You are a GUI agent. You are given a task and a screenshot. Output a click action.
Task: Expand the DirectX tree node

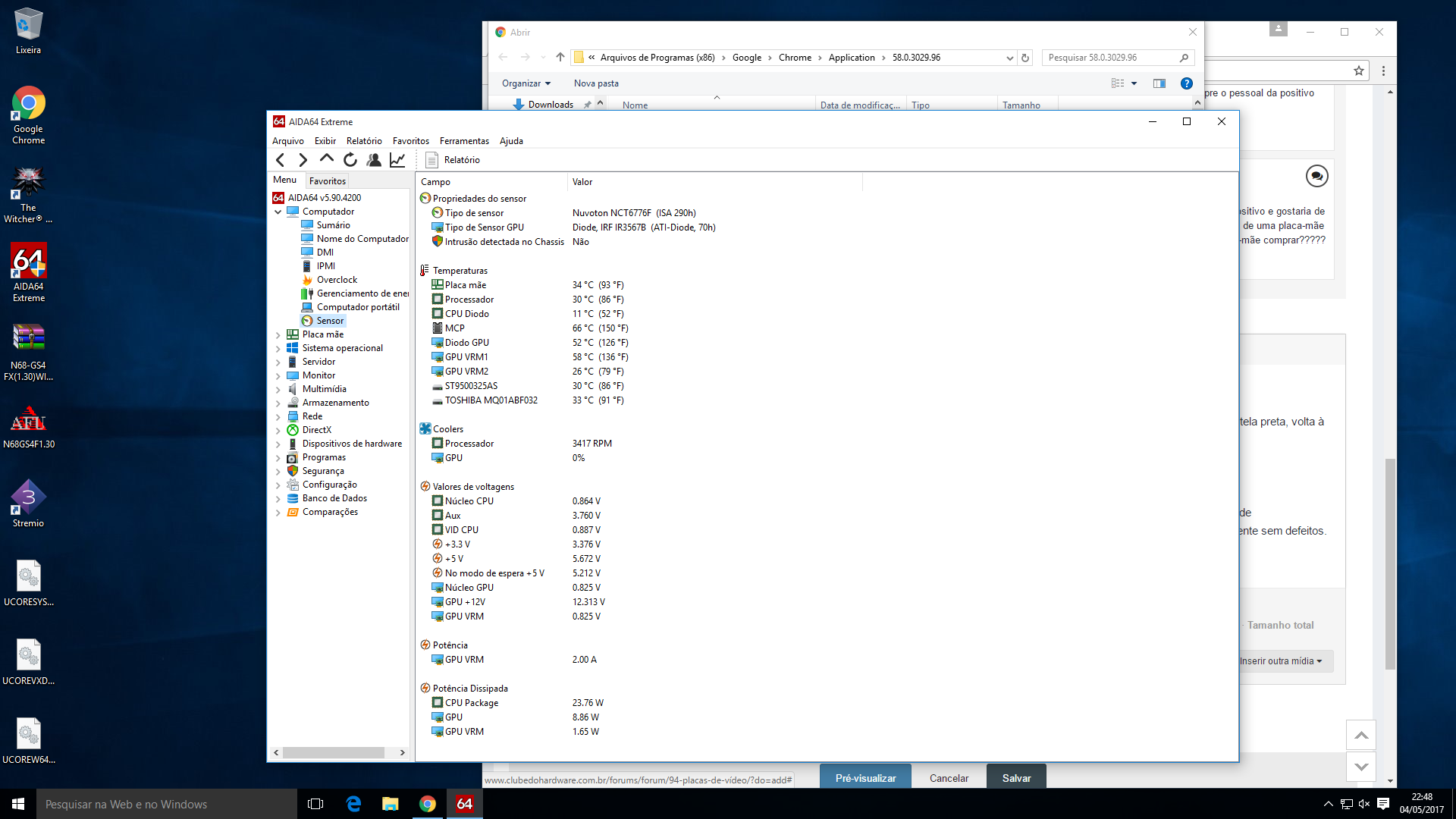278,430
